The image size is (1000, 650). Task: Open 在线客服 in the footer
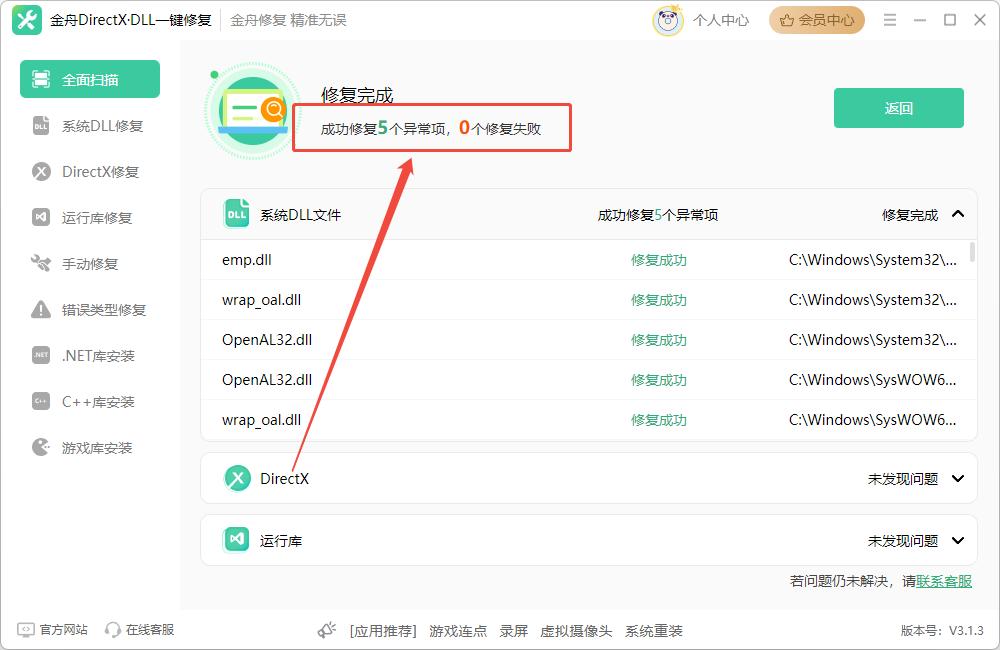click(140, 630)
